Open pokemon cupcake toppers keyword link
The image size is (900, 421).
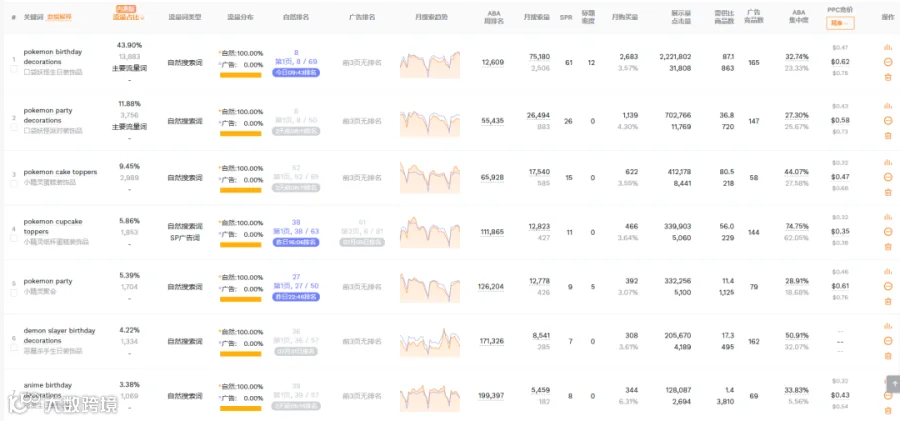click(52, 226)
